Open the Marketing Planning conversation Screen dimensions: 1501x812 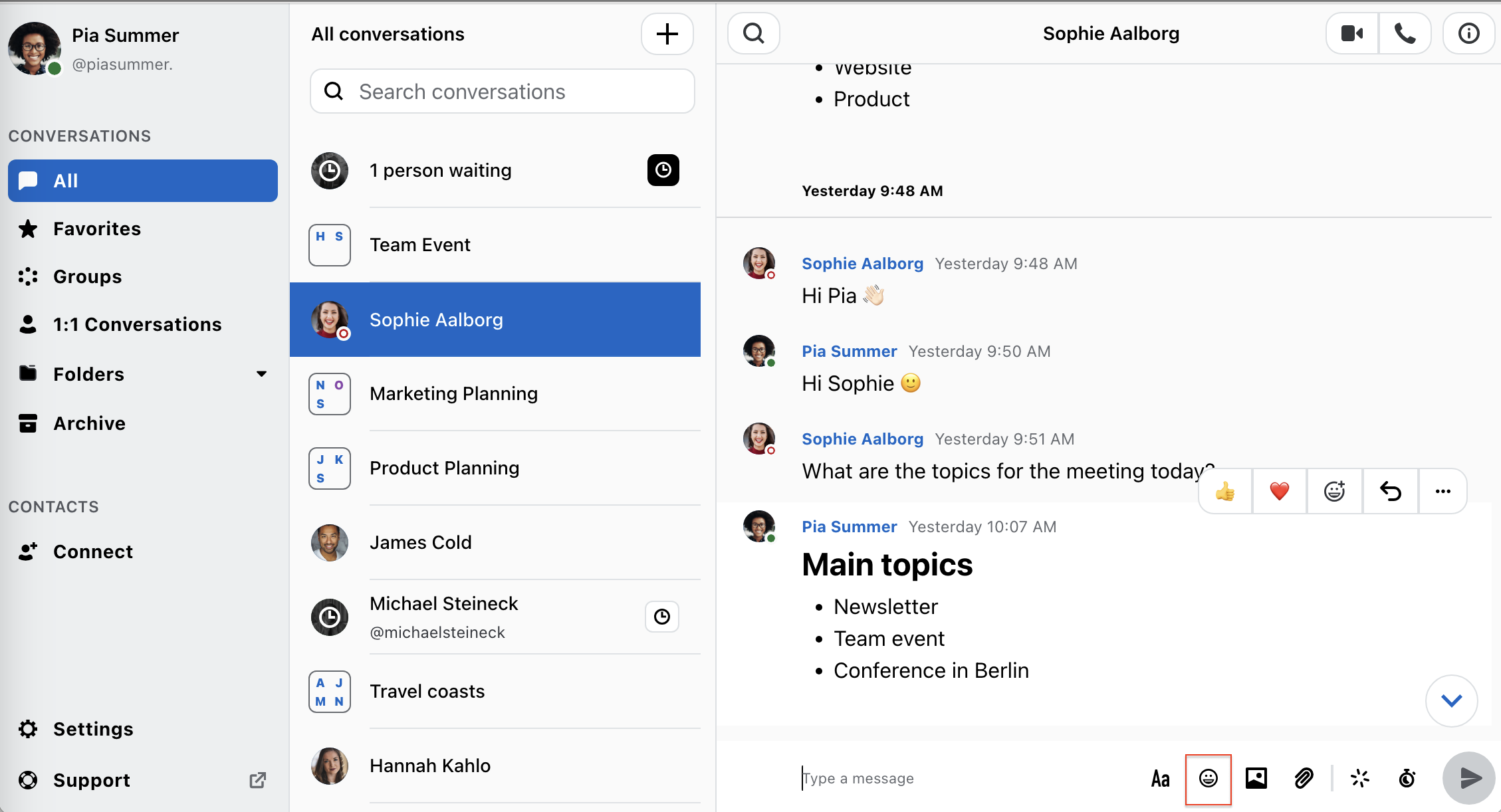453,393
